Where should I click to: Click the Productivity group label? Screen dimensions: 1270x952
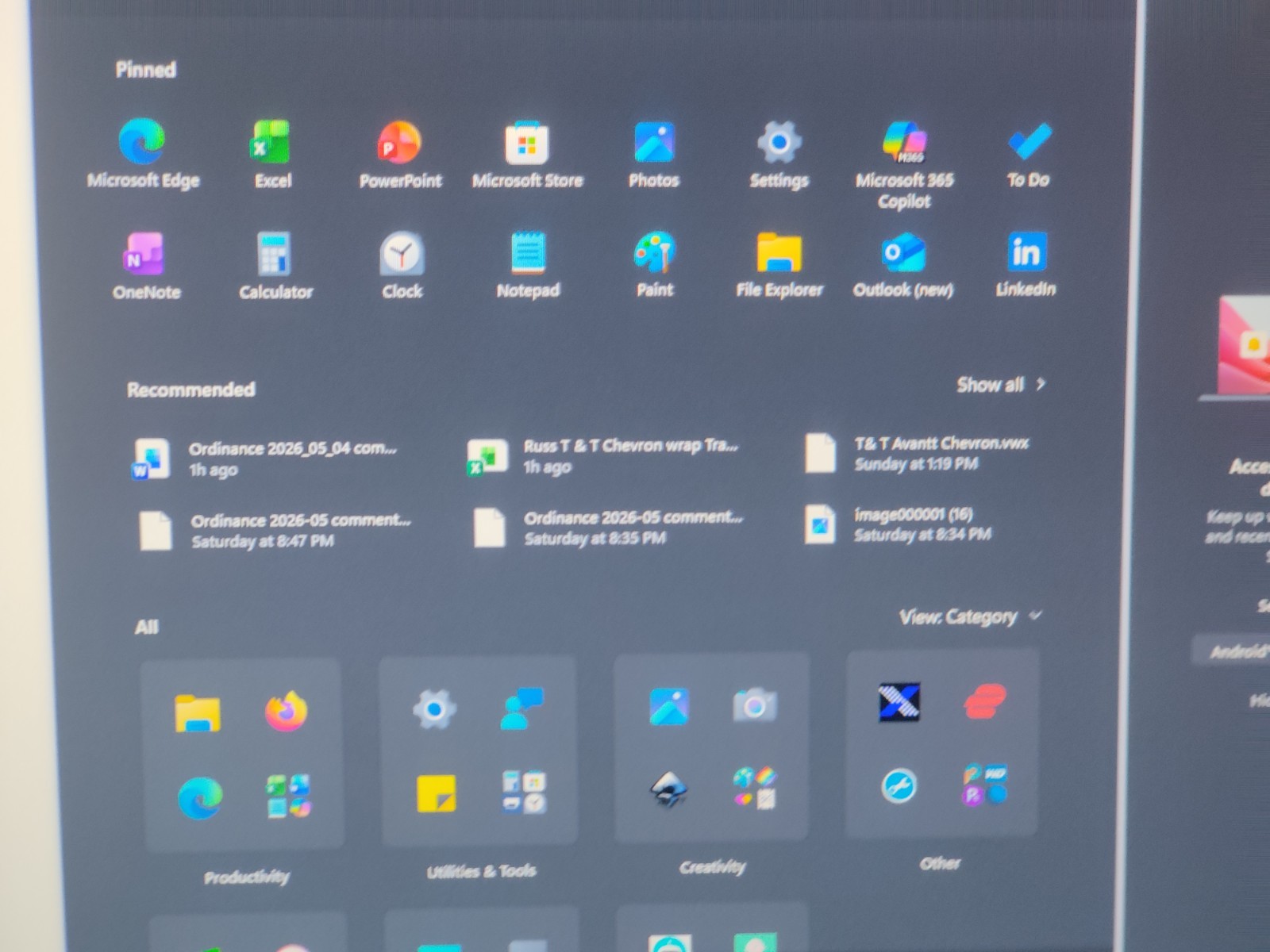pos(246,877)
